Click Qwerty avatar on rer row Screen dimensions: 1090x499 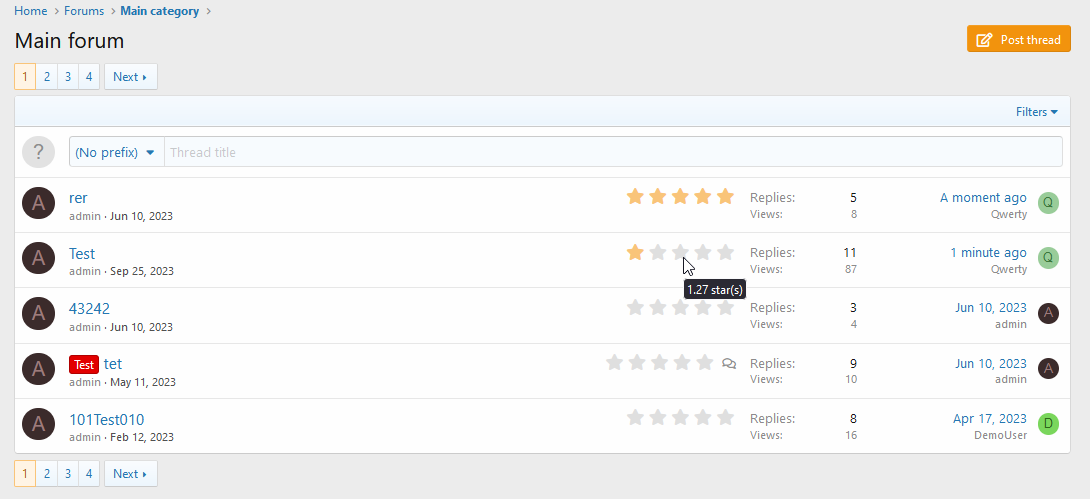[x=1048, y=203]
